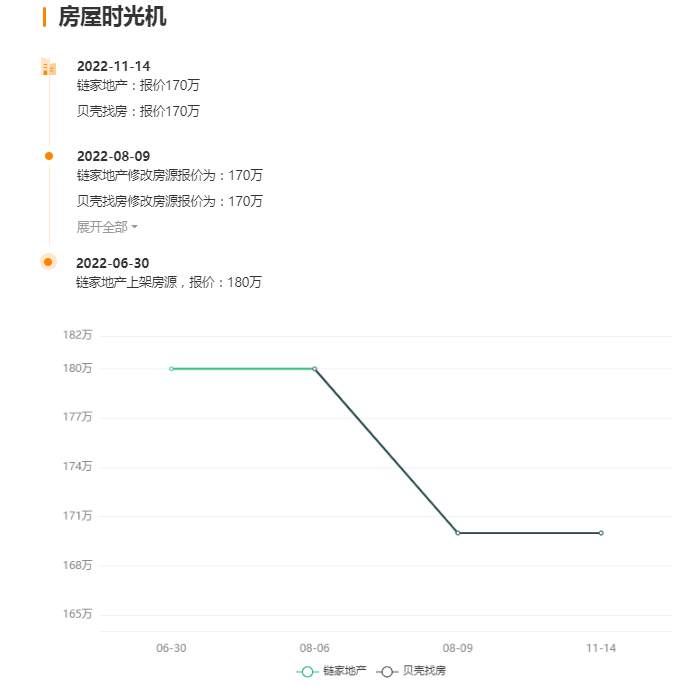This screenshot has width=691, height=697.
Task: Select the 08-09 data point at 170万
Action: click(x=458, y=533)
